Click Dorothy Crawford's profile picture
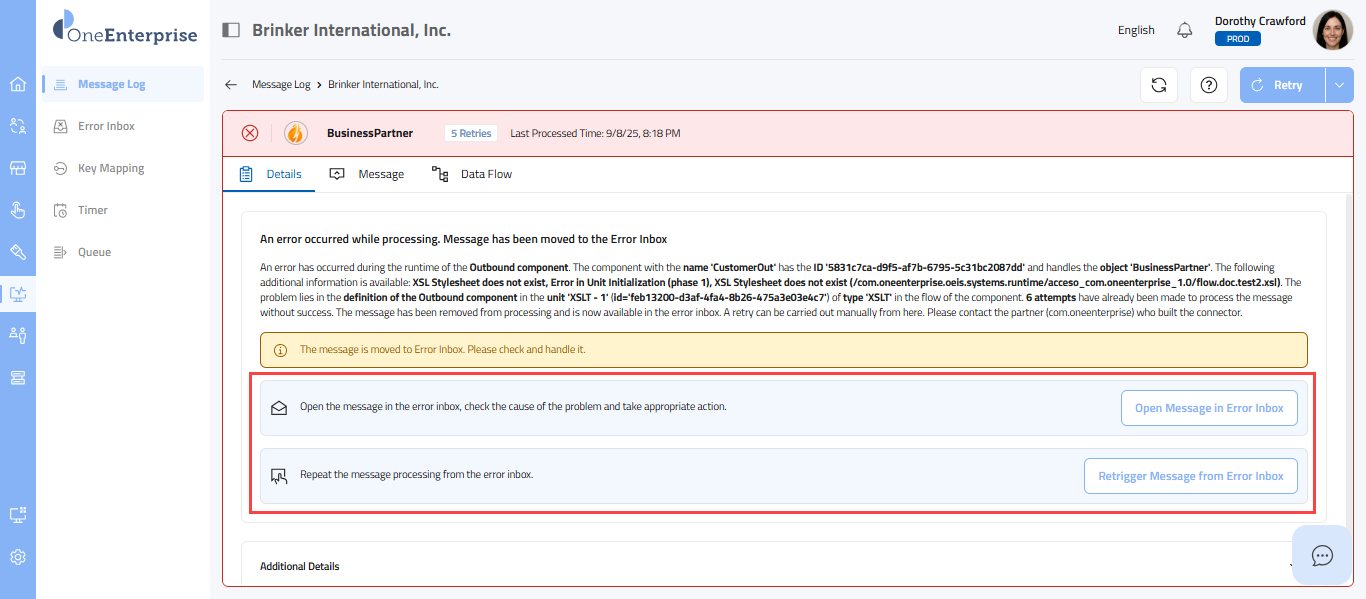Screen dimensions: 1366x599 1332,30
